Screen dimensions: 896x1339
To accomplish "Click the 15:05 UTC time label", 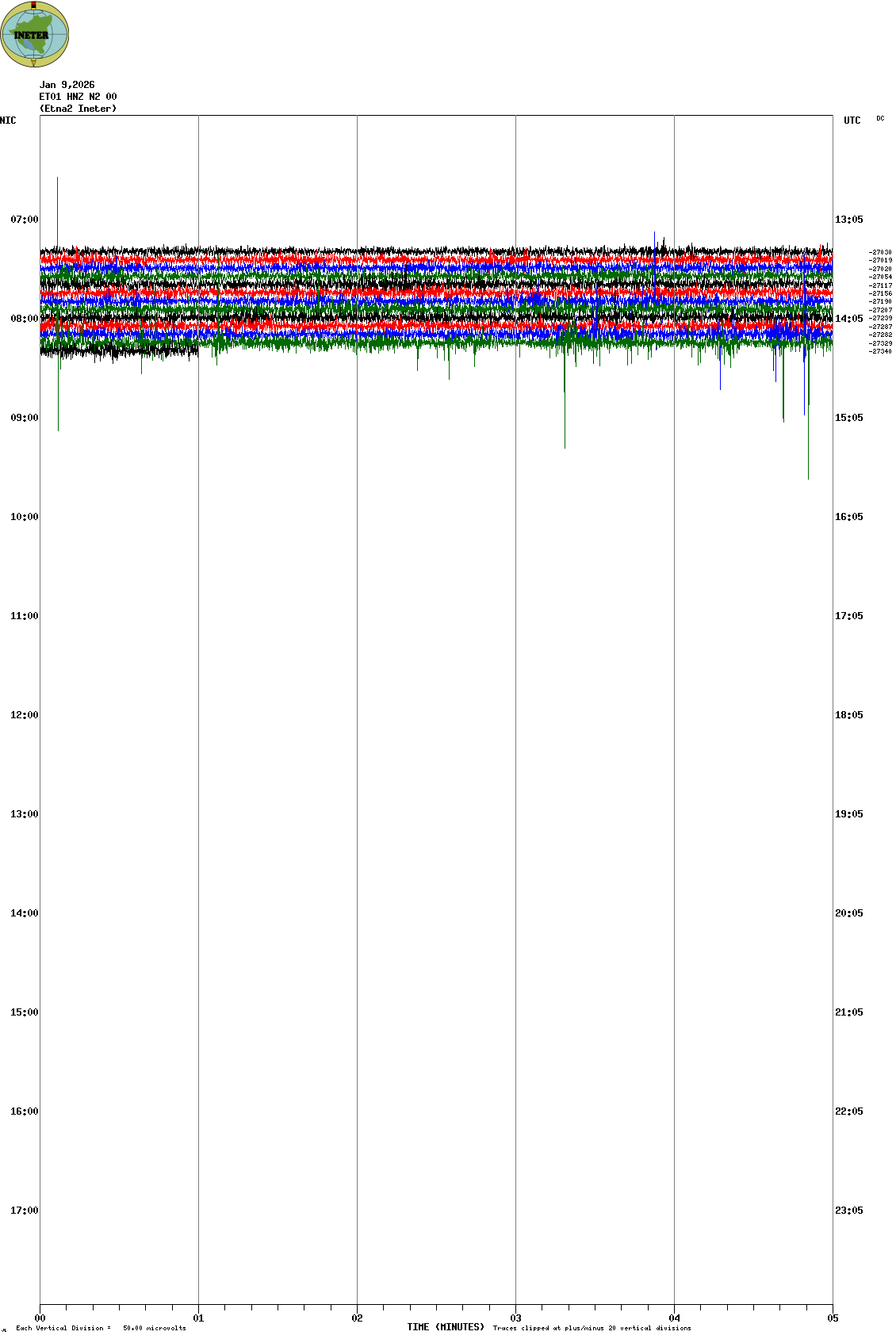I will point(848,418).
